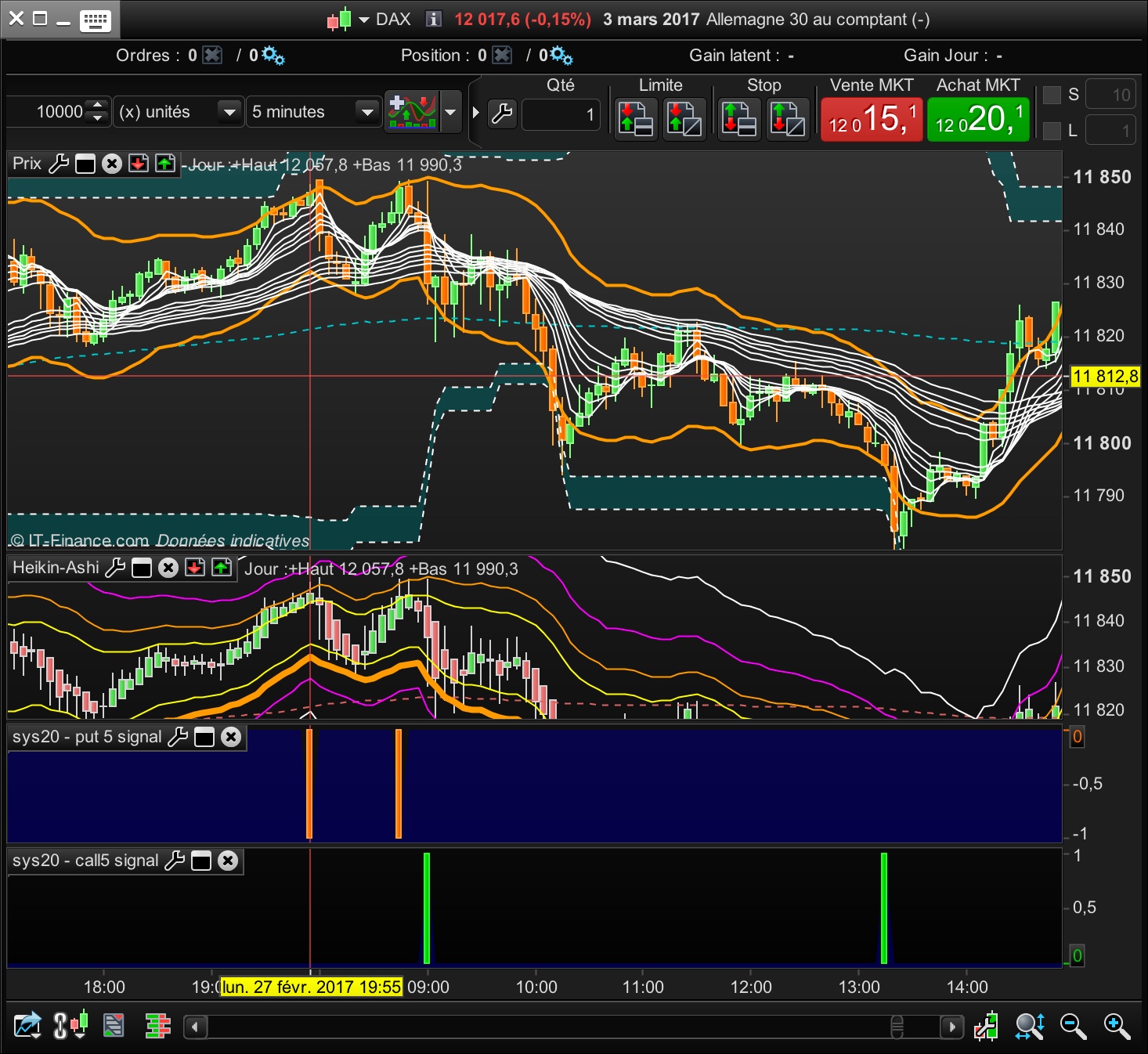Click the horizontal scrollbar thumb

pyautogui.click(x=897, y=1027)
